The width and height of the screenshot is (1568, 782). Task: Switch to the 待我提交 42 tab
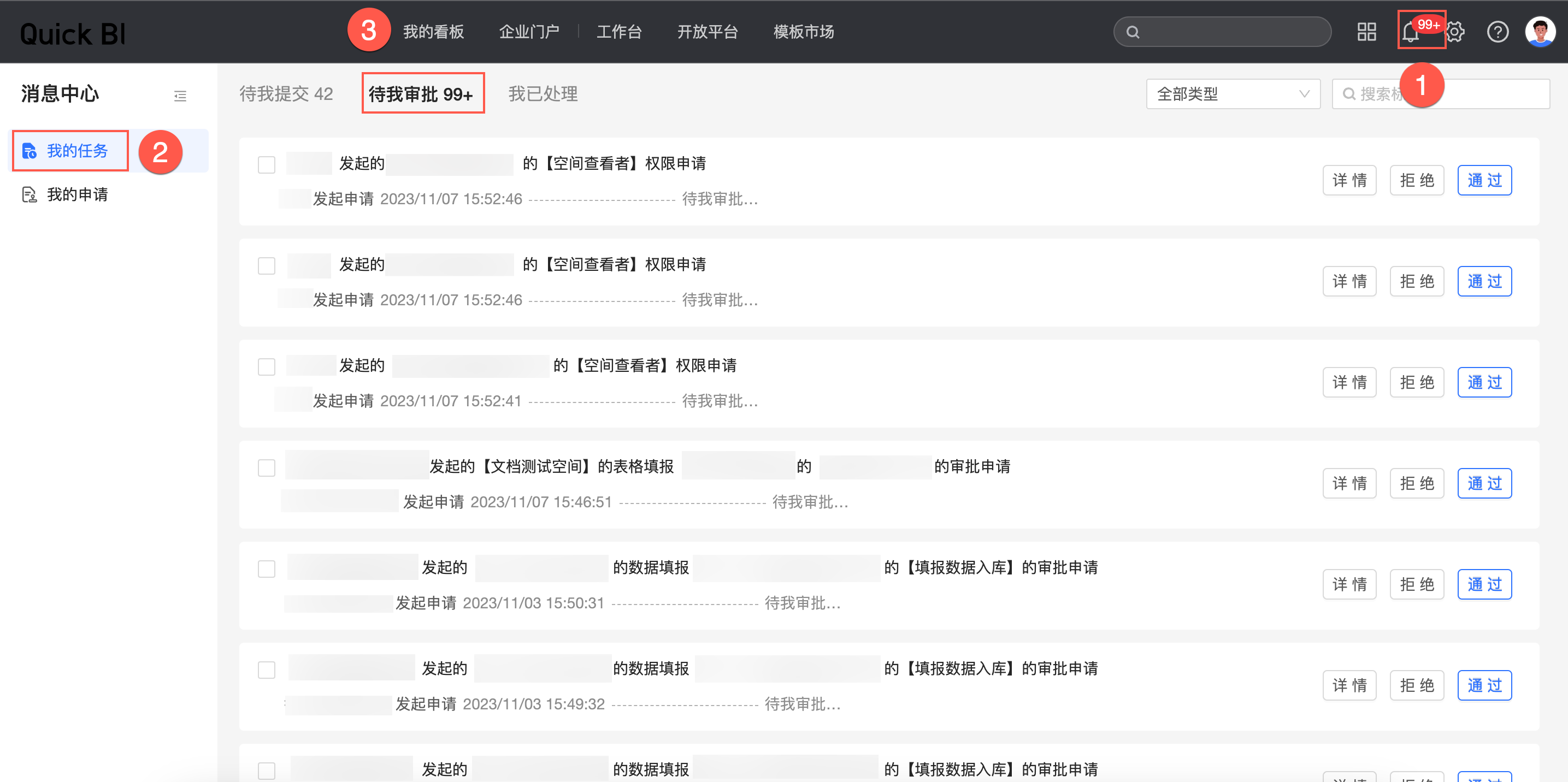pos(286,94)
